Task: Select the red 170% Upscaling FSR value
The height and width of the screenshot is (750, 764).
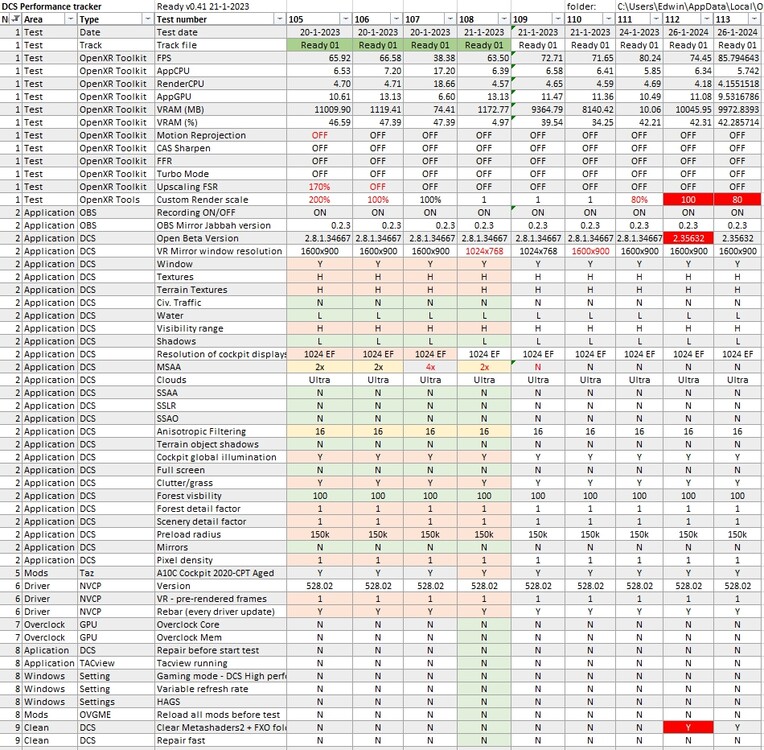Action: [320, 187]
